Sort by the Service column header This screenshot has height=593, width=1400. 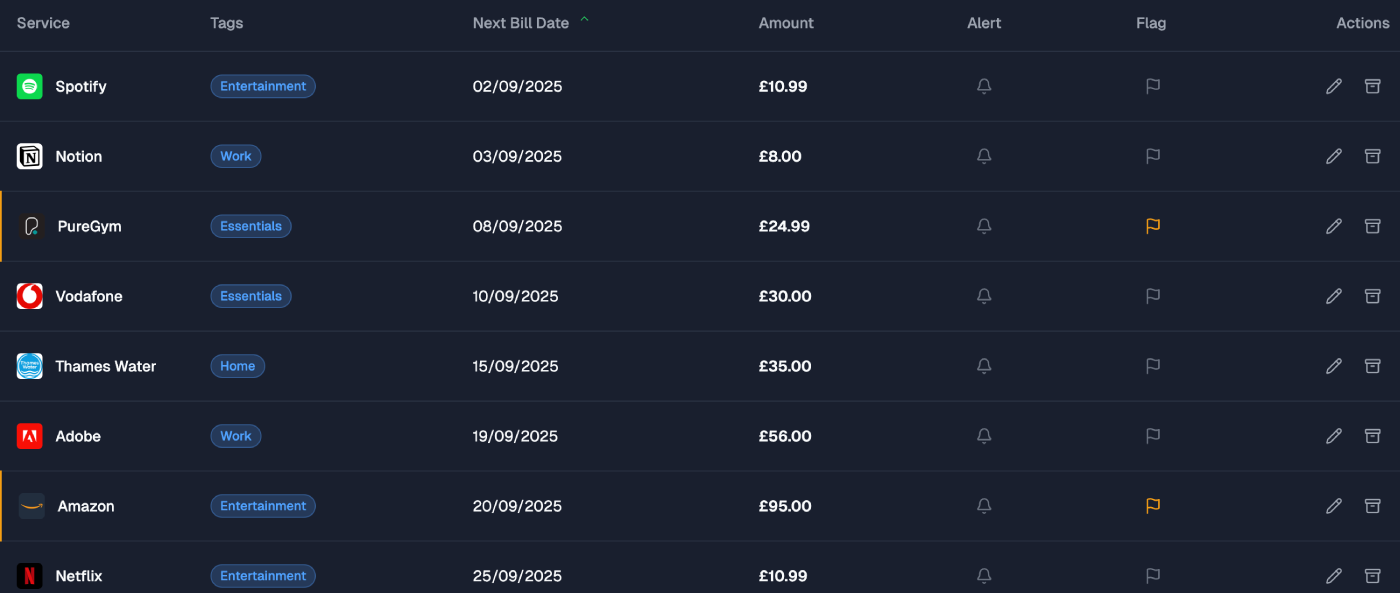pyautogui.click(x=43, y=23)
